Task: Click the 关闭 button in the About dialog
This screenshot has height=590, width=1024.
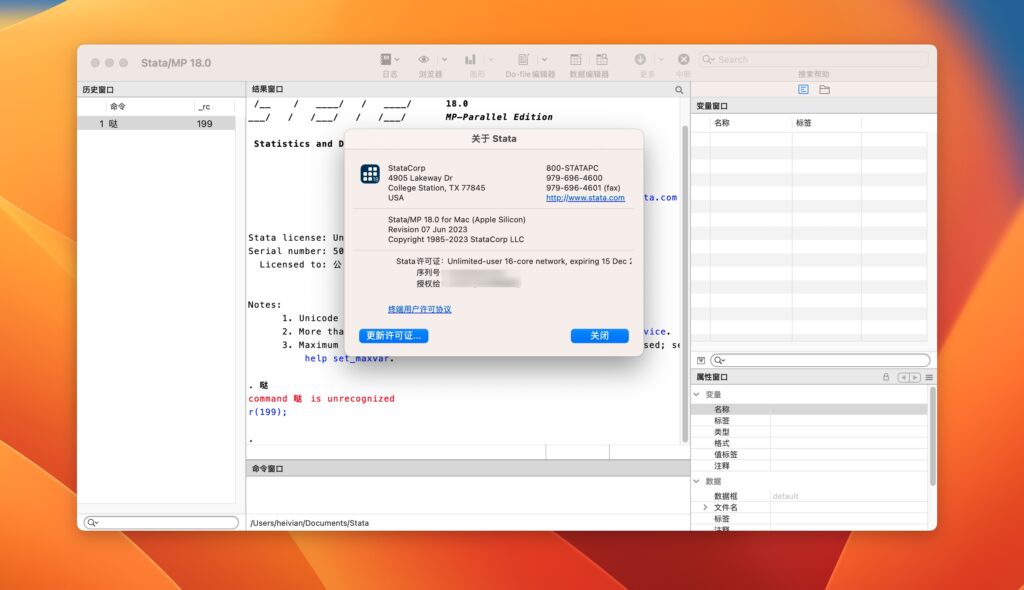Action: click(x=599, y=336)
